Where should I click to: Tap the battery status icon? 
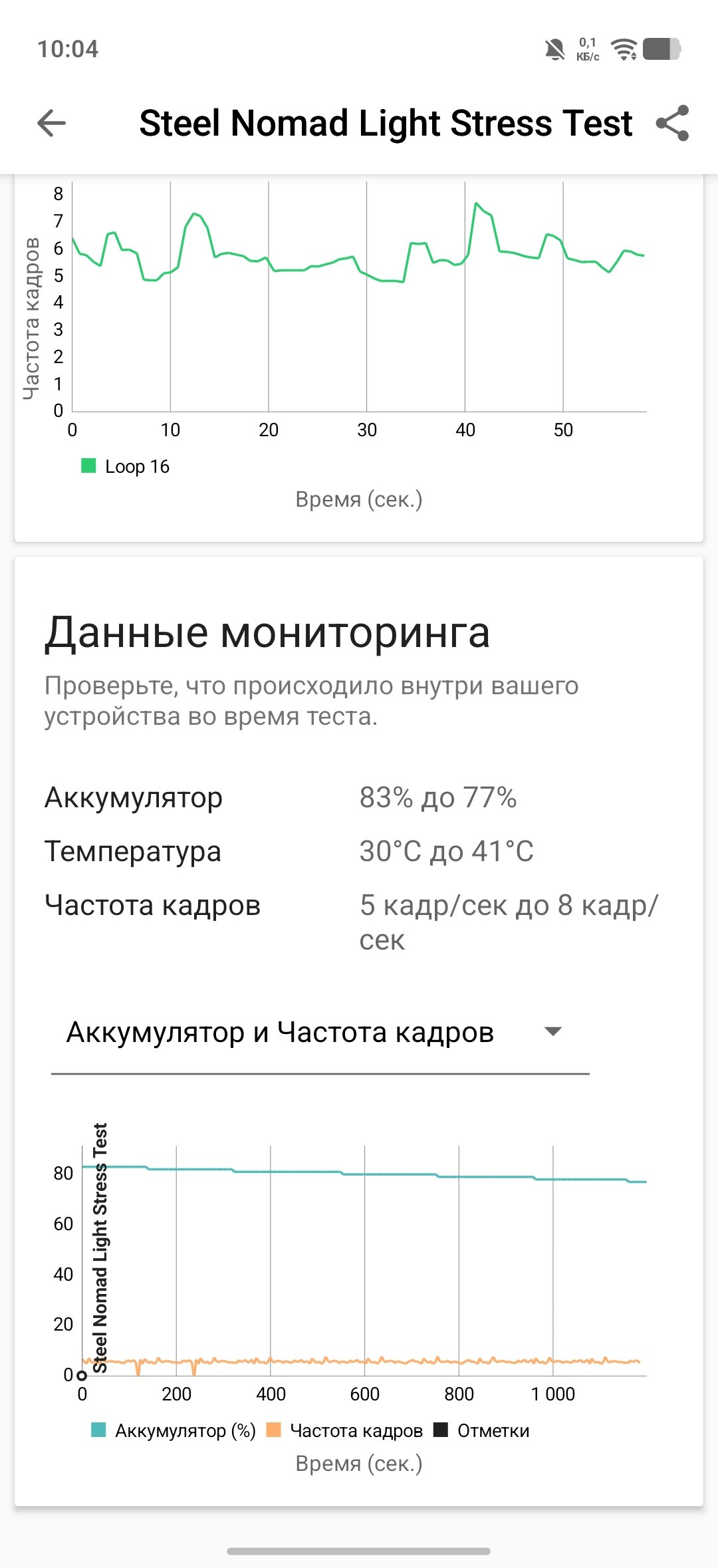(x=661, y=49)
